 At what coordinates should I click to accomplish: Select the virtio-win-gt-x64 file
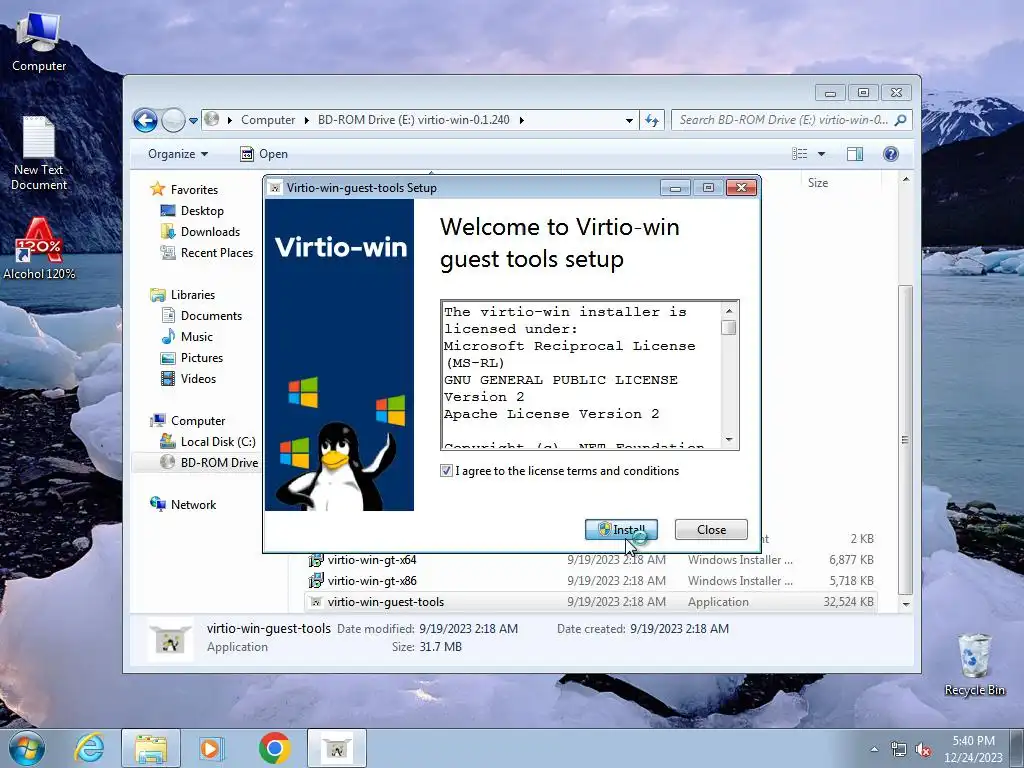372,560
